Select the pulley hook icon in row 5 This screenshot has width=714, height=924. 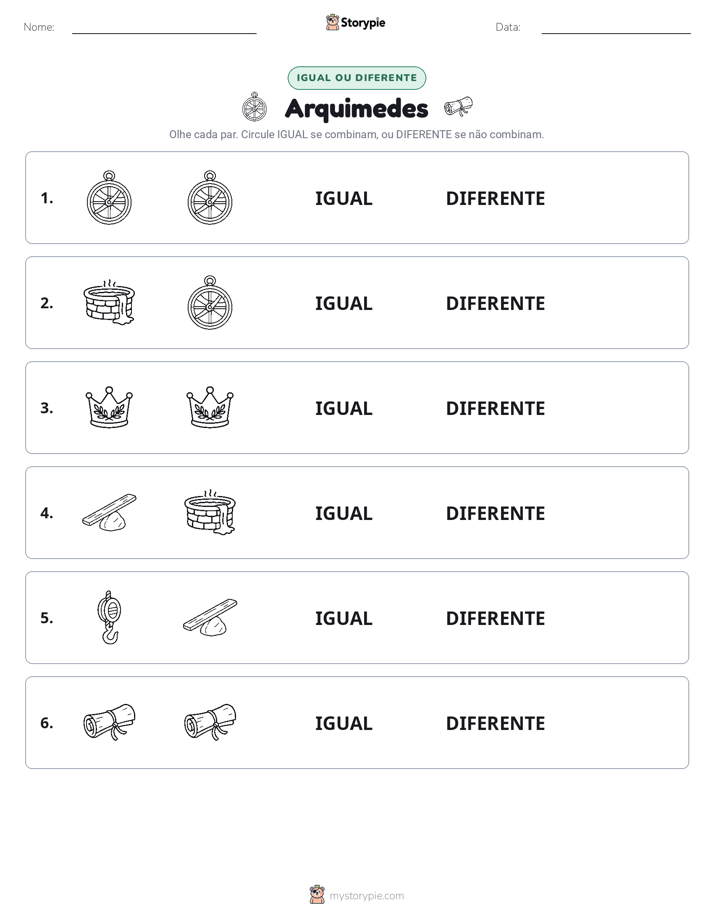tap(109, 618)
